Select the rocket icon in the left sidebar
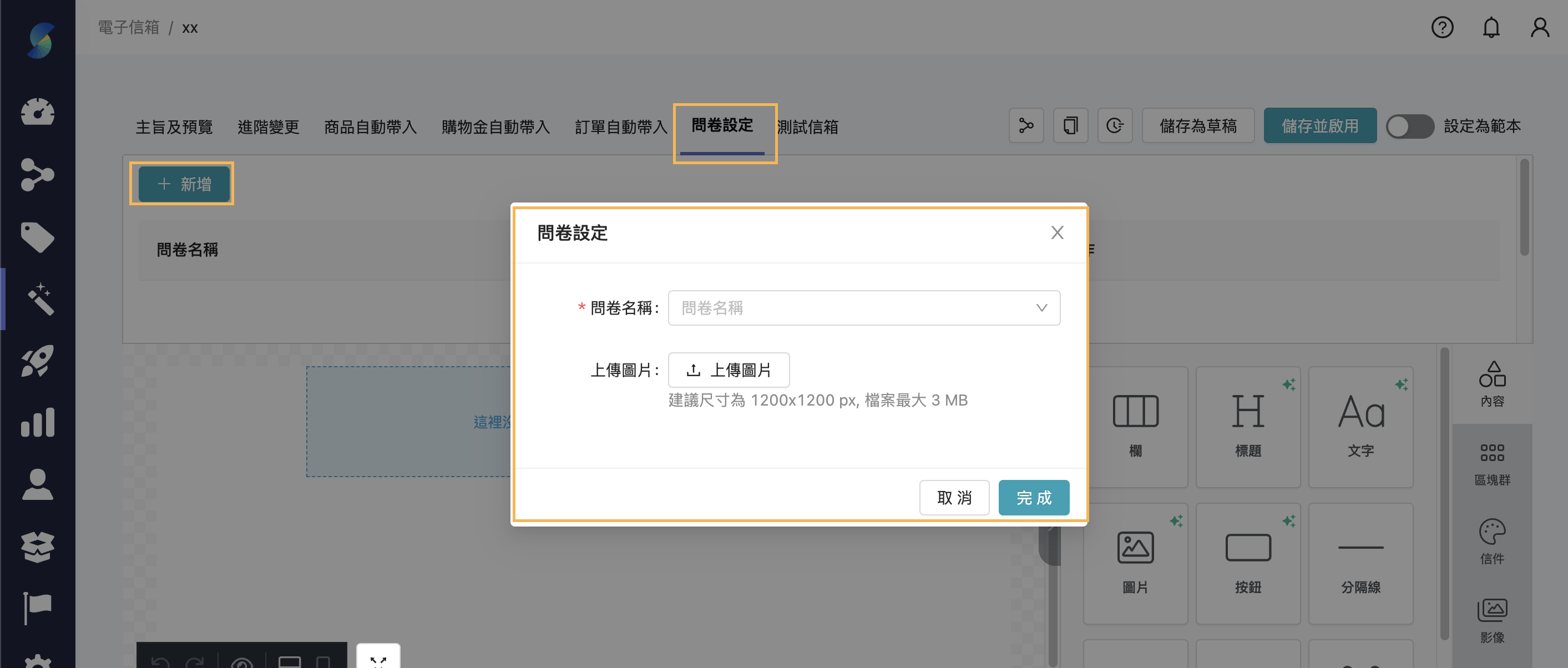1568x668 pixels. coord(38,361)
